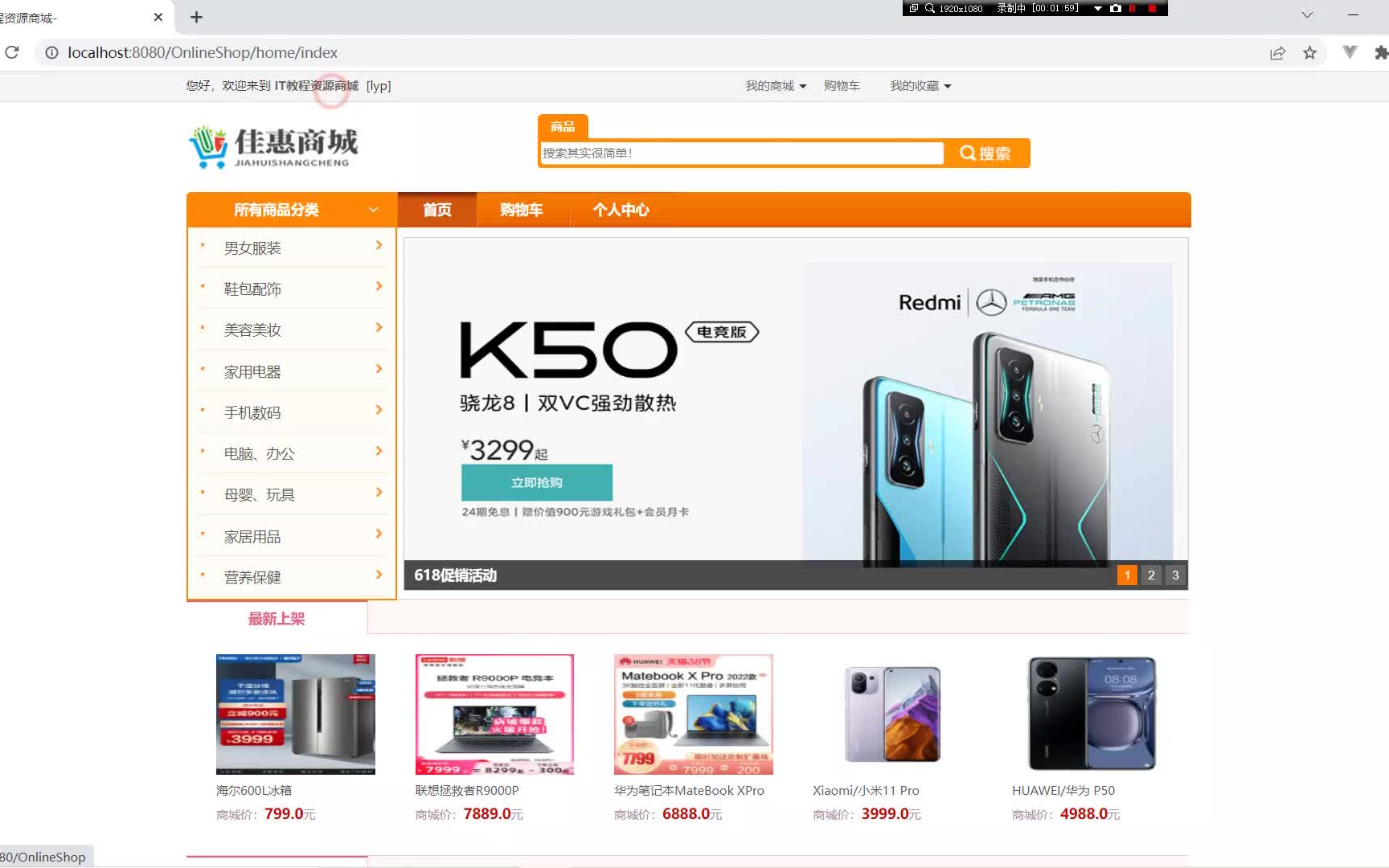
Task: Open 购物车 in the orange nav bar
Action: tap(521, 210)
